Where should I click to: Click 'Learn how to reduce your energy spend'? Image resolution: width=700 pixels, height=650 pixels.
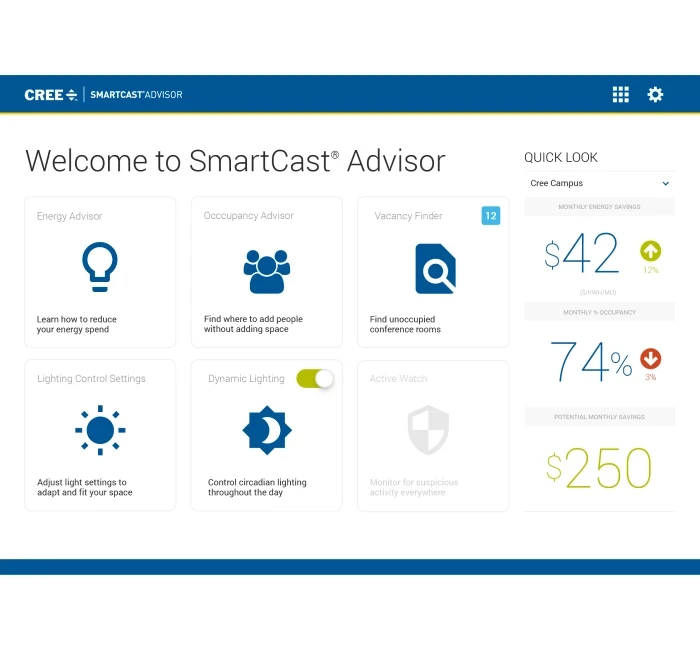(x=76, y=325)
